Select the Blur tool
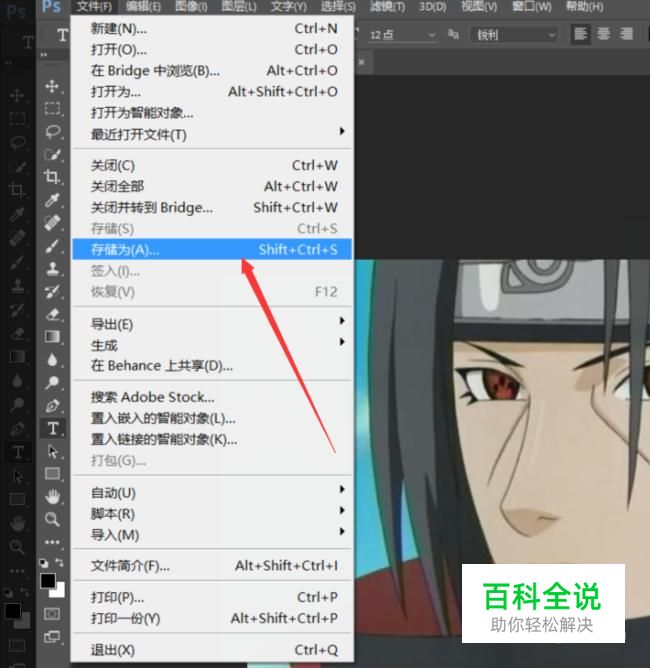The height and width of the screenshot is (668, 650). (x=52, y=360)
